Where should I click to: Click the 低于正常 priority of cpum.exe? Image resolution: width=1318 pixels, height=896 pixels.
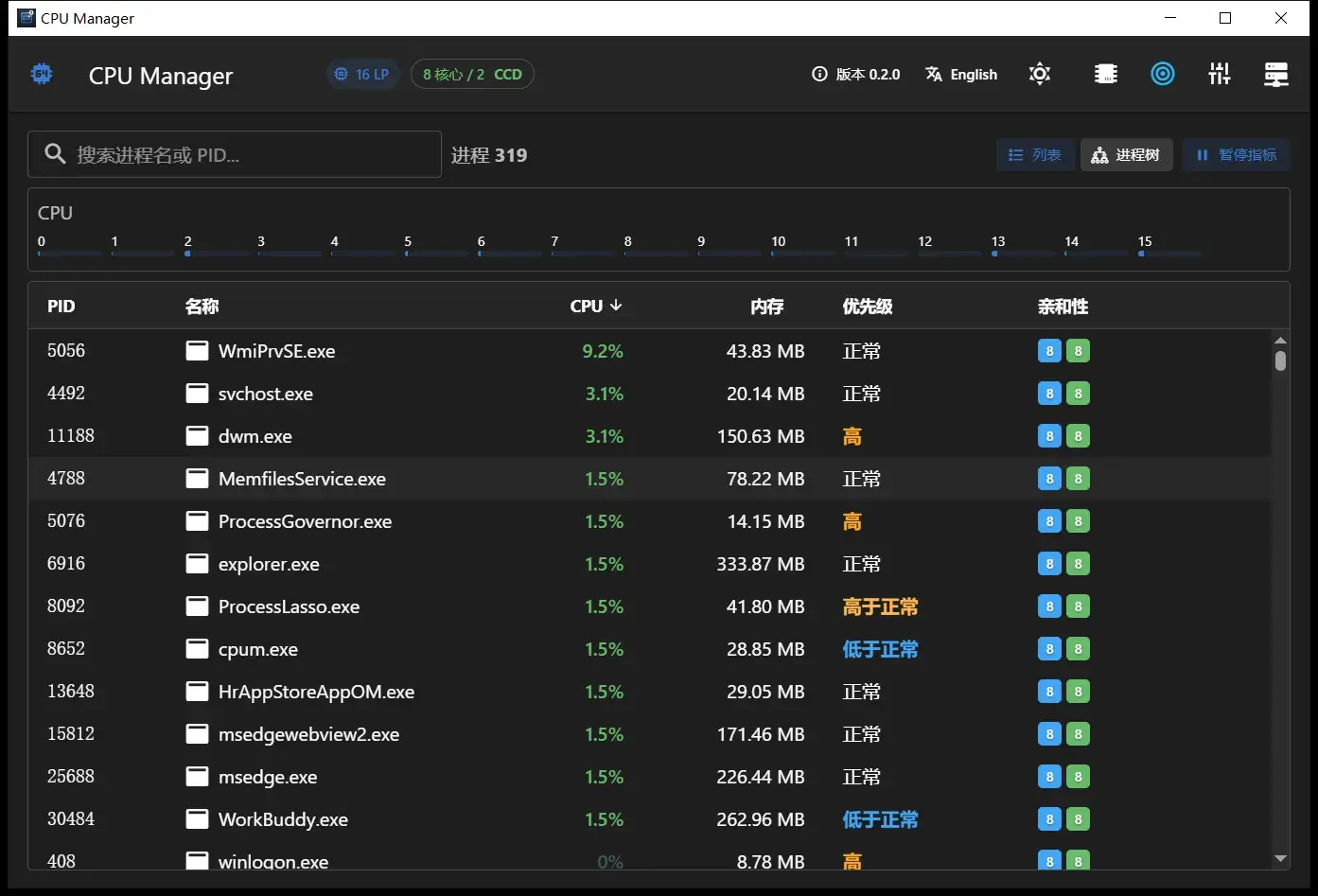[881, 649]
